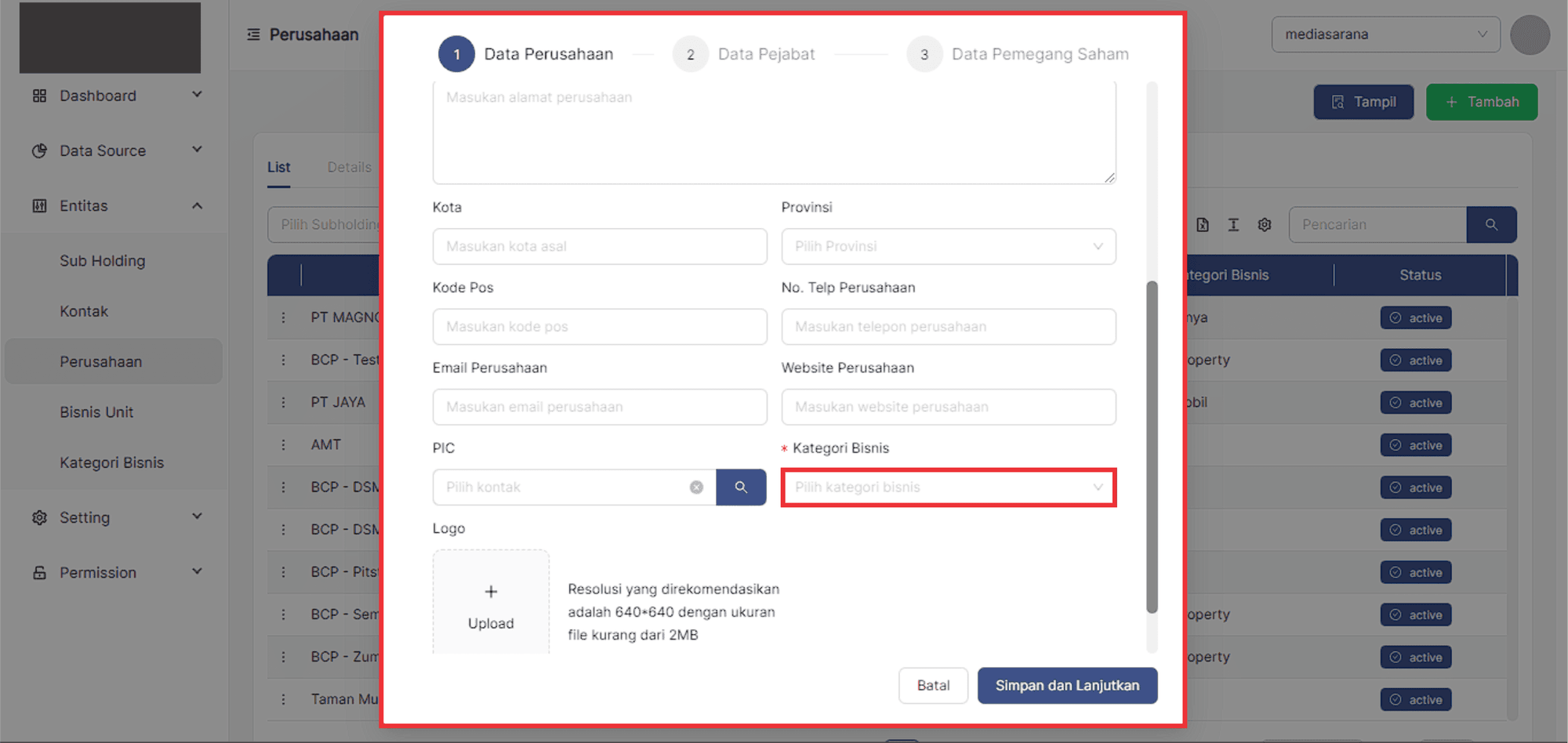Click the Pencarian search magnifier button
Screen dimensions: 1568x743
tap(1491, 225)
